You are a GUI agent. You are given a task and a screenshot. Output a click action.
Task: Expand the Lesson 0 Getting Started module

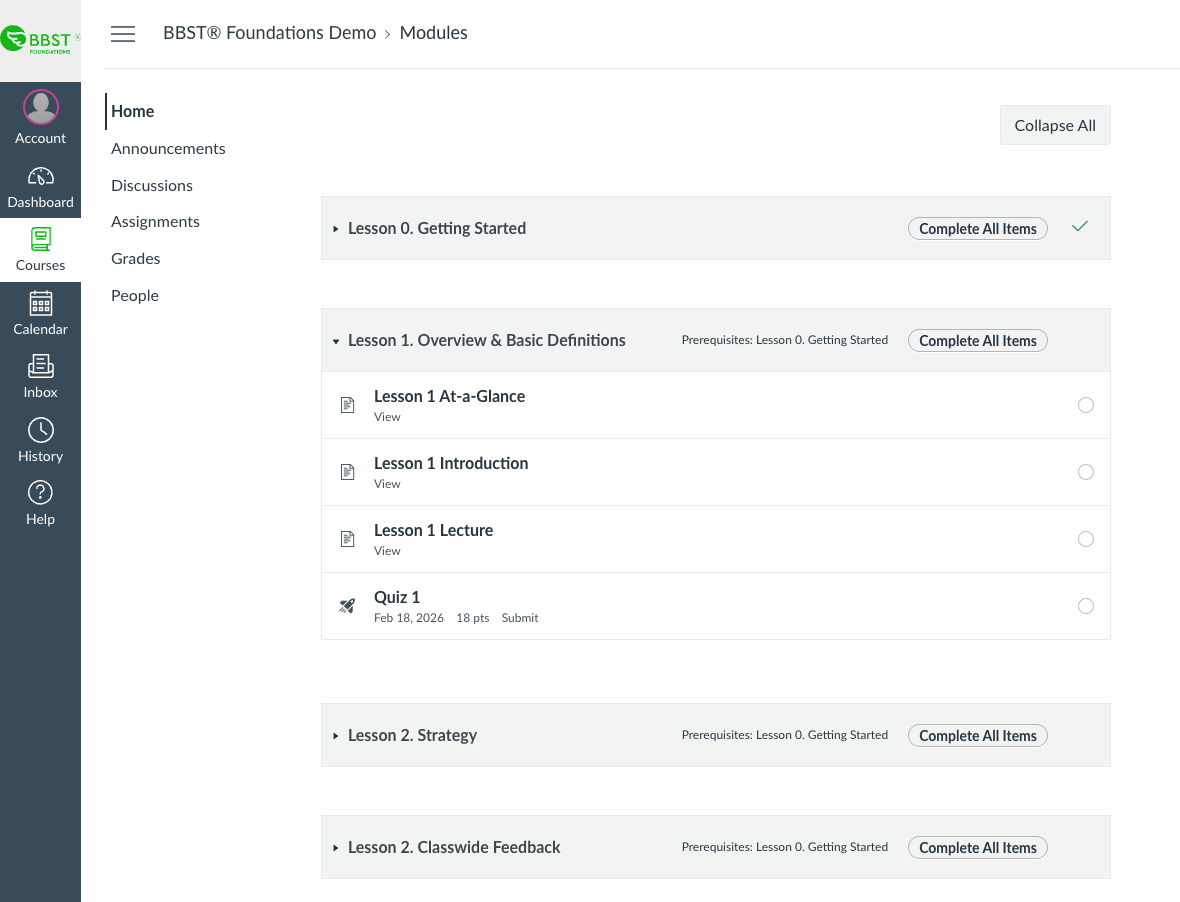[x=337, y=228]
